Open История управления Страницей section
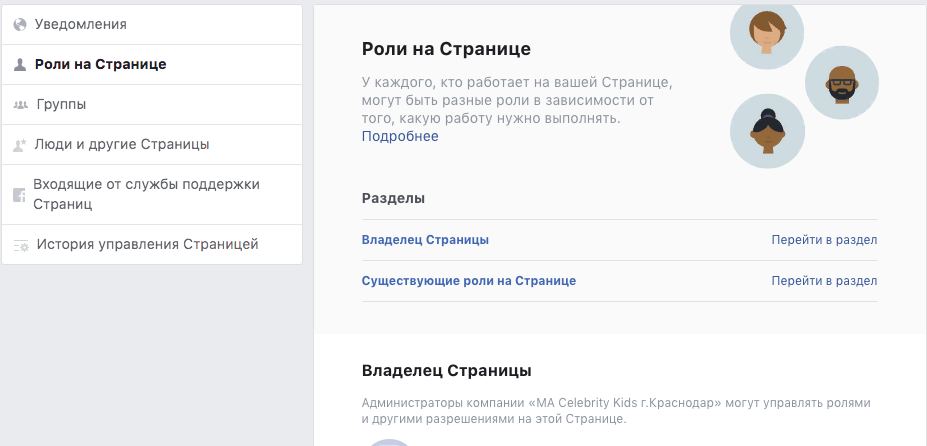The width and height of the screenshot is (927, 446). point(147,244)
